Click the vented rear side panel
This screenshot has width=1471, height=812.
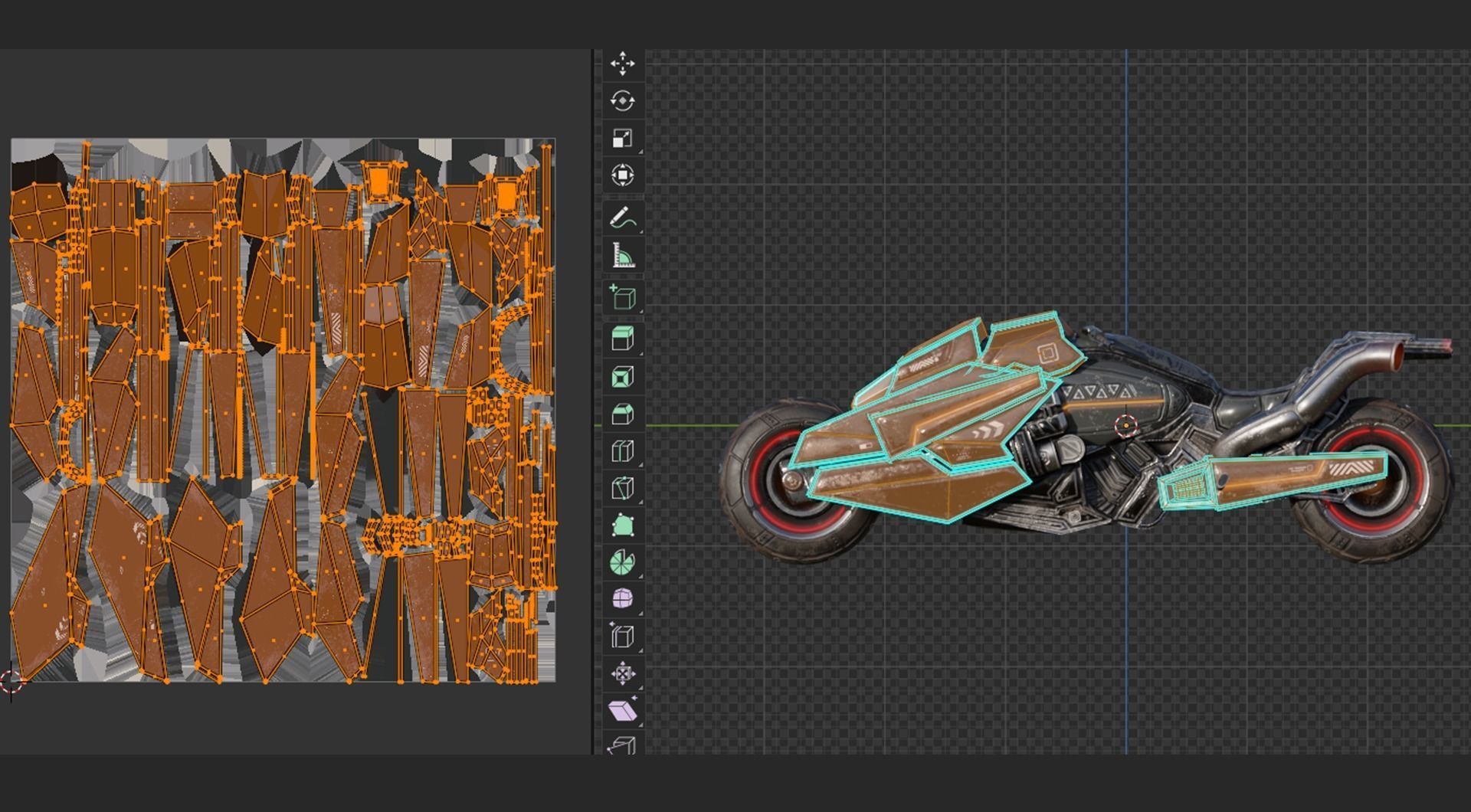1189,487
